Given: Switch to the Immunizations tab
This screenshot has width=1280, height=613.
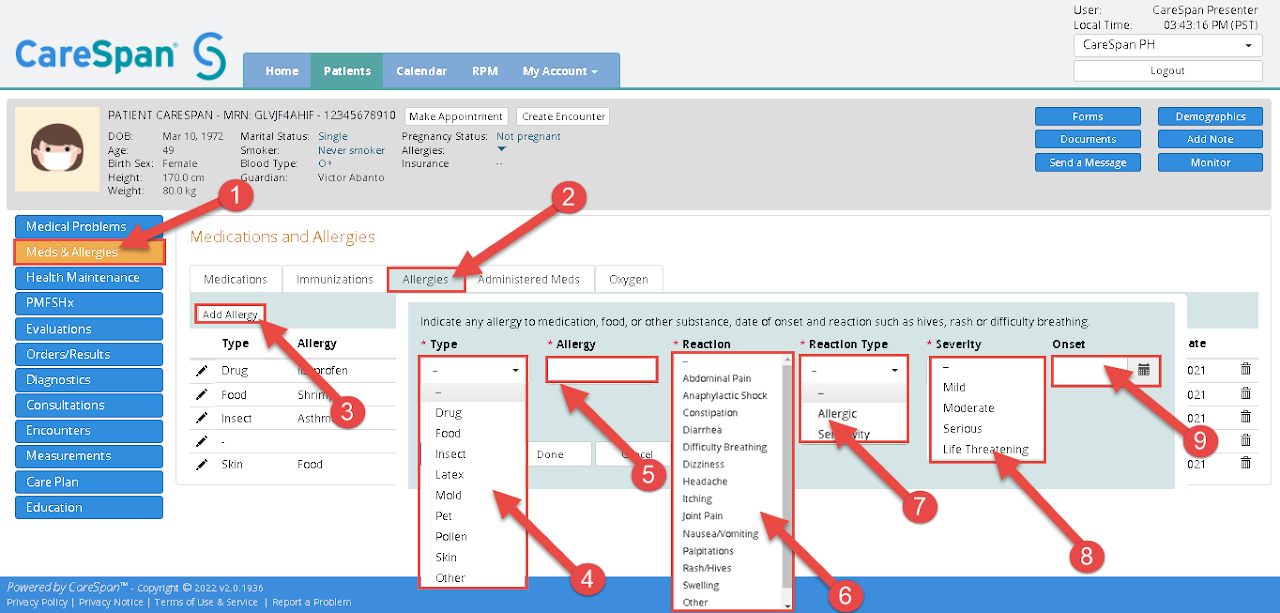Looking at the screenshot, I should (x=335, y=279).
